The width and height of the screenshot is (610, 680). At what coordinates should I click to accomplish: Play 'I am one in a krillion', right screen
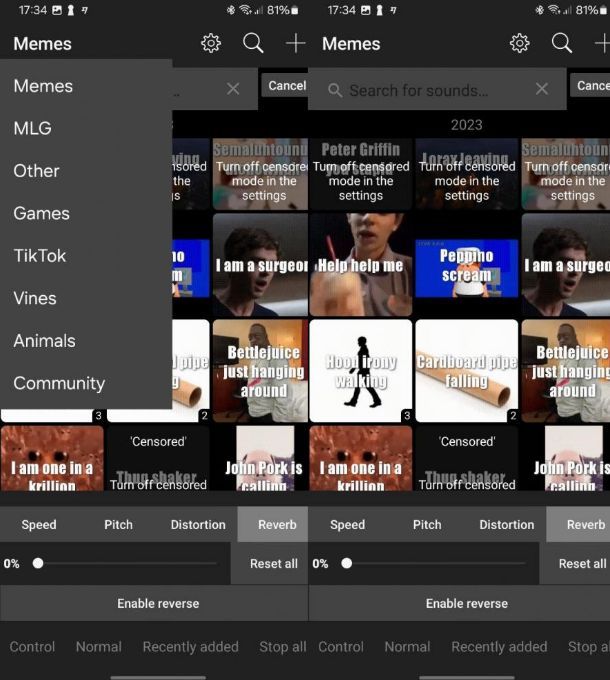point(361,458)
